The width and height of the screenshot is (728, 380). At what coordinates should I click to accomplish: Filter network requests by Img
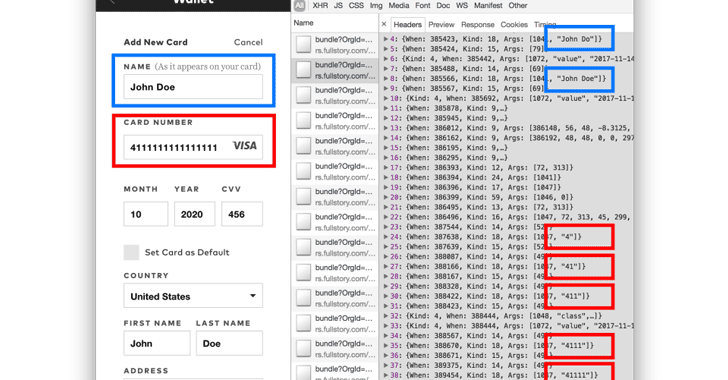click(376, 6)
